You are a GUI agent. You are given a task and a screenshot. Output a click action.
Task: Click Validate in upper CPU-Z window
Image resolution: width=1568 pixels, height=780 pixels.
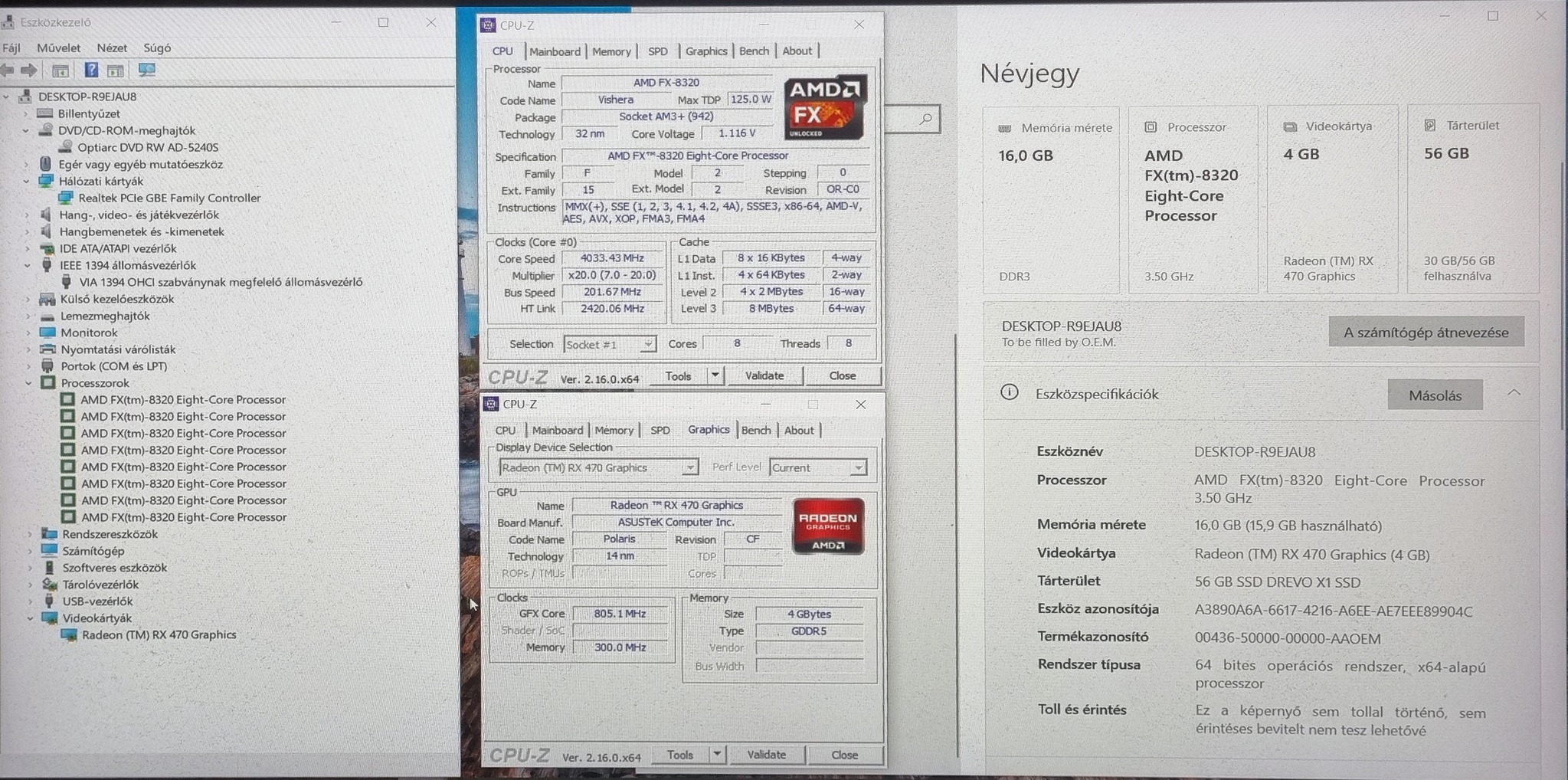[x=764, y=375]
